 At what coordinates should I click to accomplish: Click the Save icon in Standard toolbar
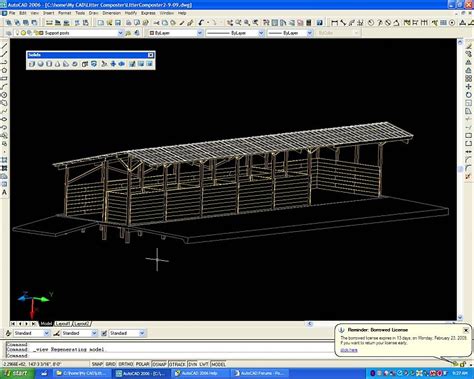118,23
